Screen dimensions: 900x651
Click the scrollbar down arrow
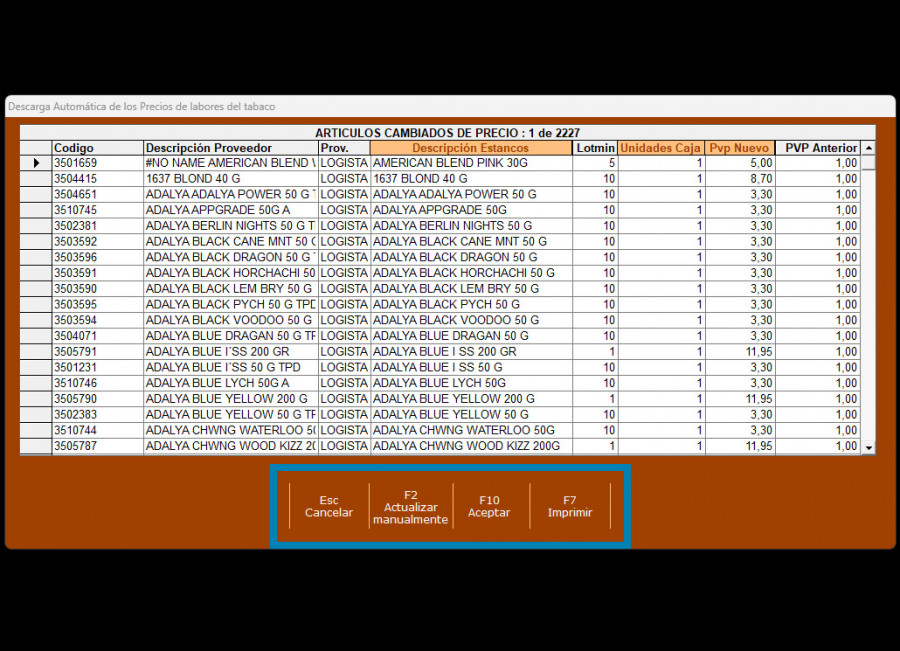pos(868,447)
